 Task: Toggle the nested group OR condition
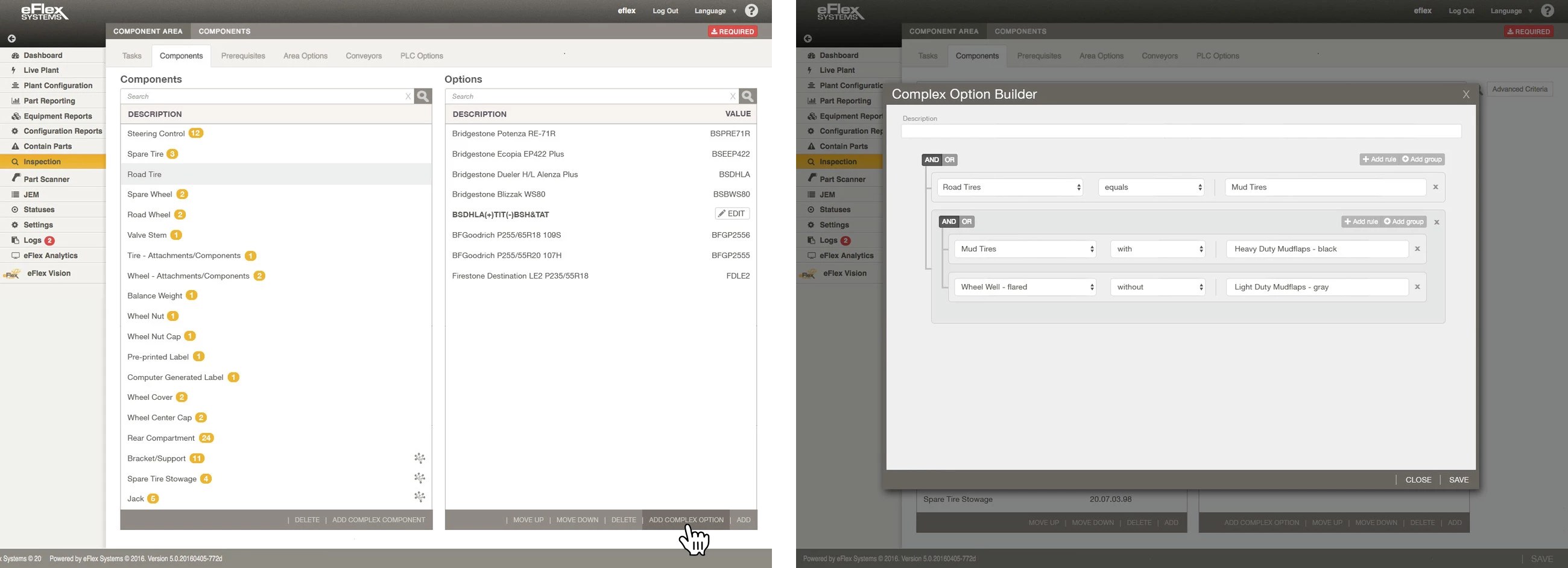[x=967, y=222]
